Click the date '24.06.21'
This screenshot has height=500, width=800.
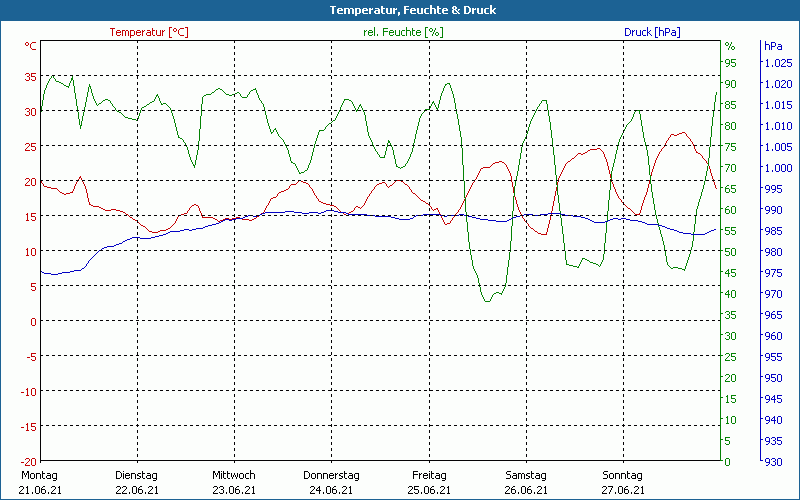(x=331, y=490)
